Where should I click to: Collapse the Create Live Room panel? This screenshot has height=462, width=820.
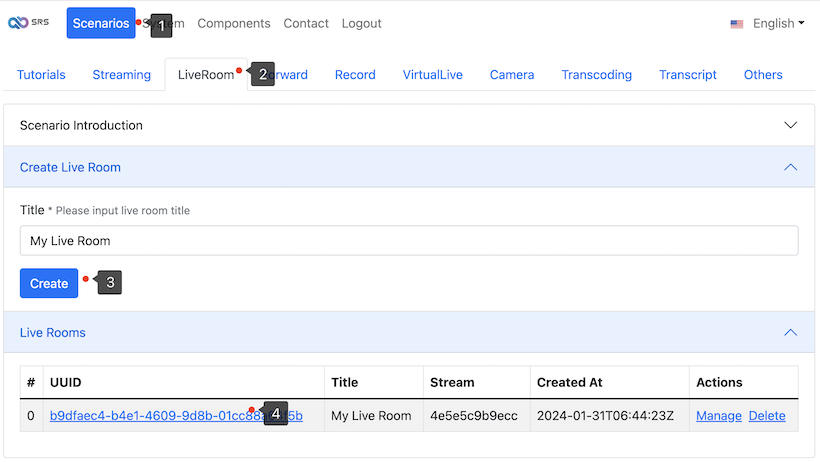pos(790,167)
